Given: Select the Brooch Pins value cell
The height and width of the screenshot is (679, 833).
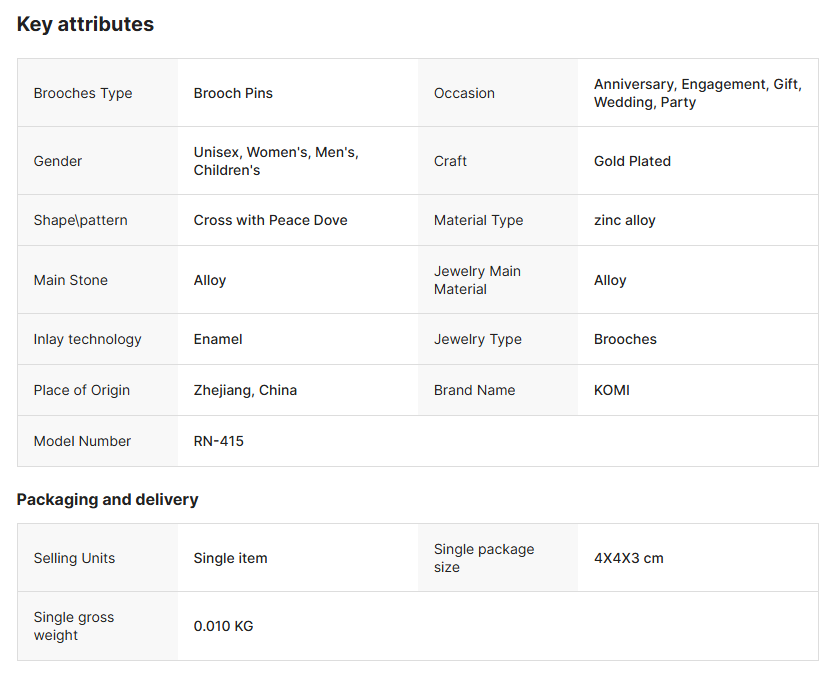Looking at the screenshot, I should [x=233, y=93].
